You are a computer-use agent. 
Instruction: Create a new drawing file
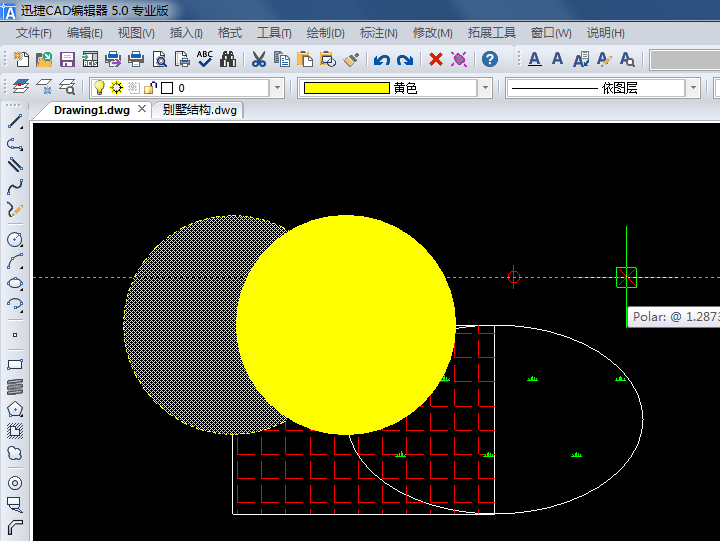pos(21,59)
